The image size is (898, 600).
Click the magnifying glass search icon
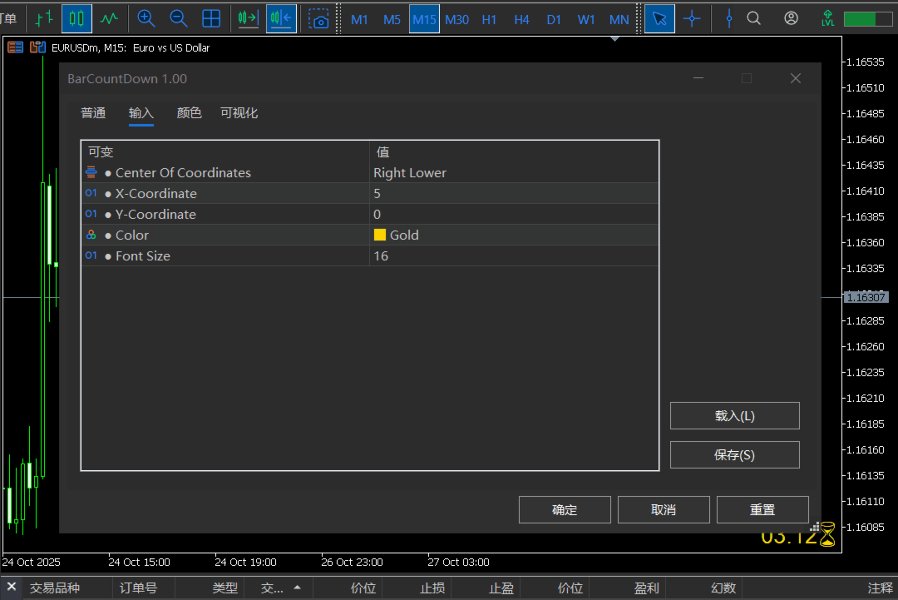click(753, 17)
